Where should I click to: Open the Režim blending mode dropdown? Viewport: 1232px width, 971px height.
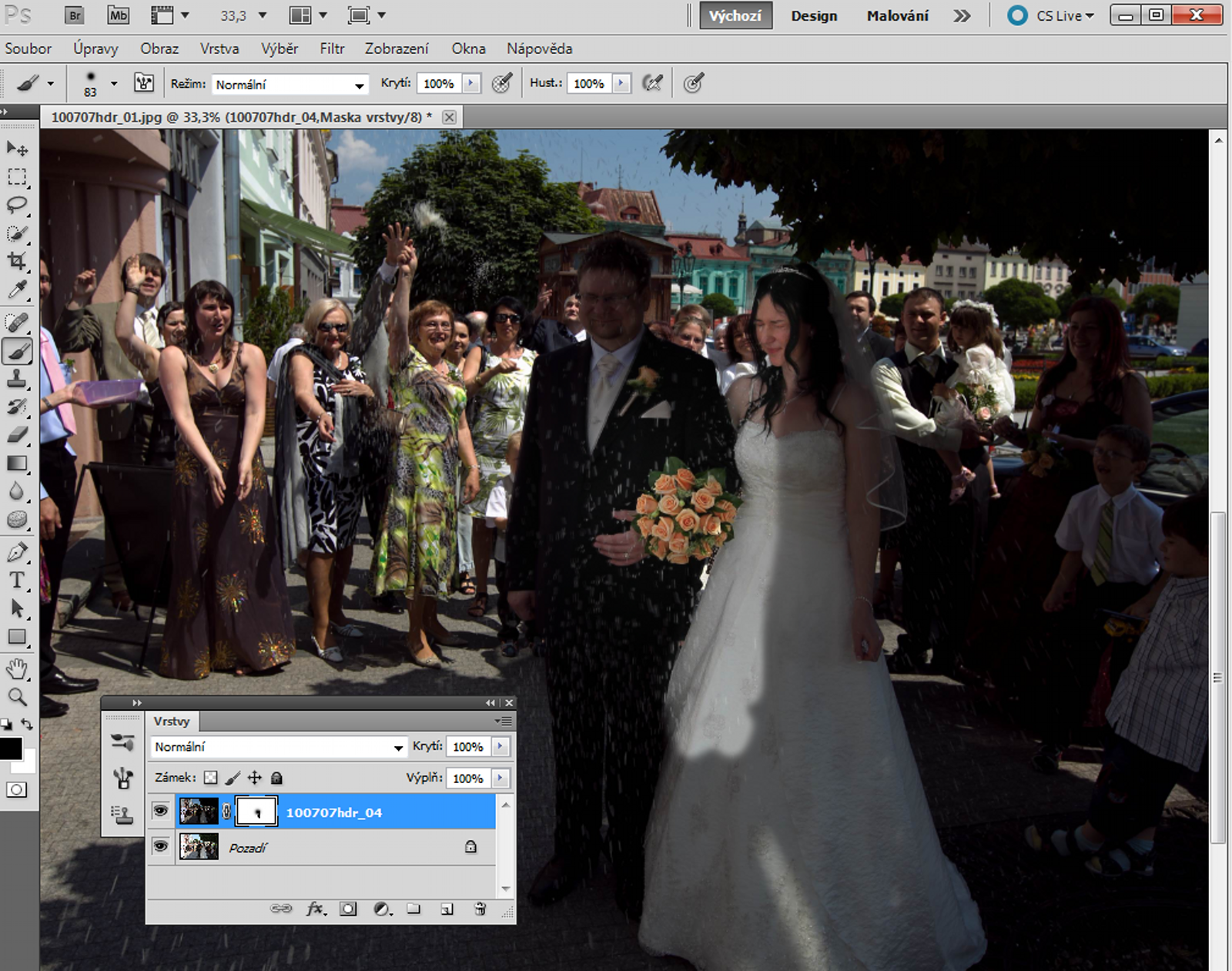[x=290, y=84]
